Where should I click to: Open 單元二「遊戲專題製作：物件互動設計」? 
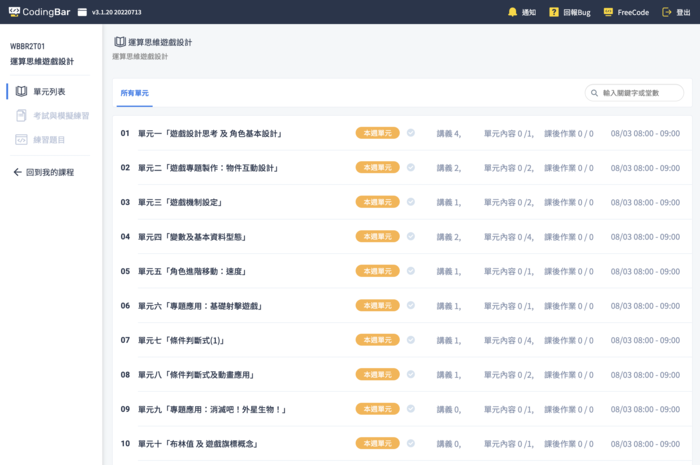coord(214,168)
